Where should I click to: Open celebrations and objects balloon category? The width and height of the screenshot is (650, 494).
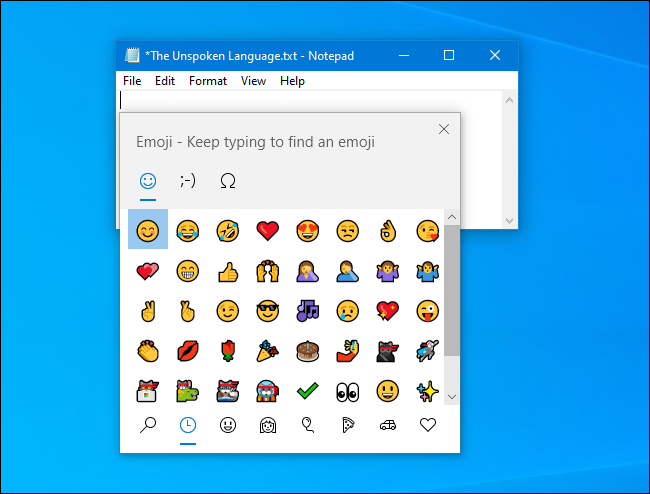click(x=308, y=425)
